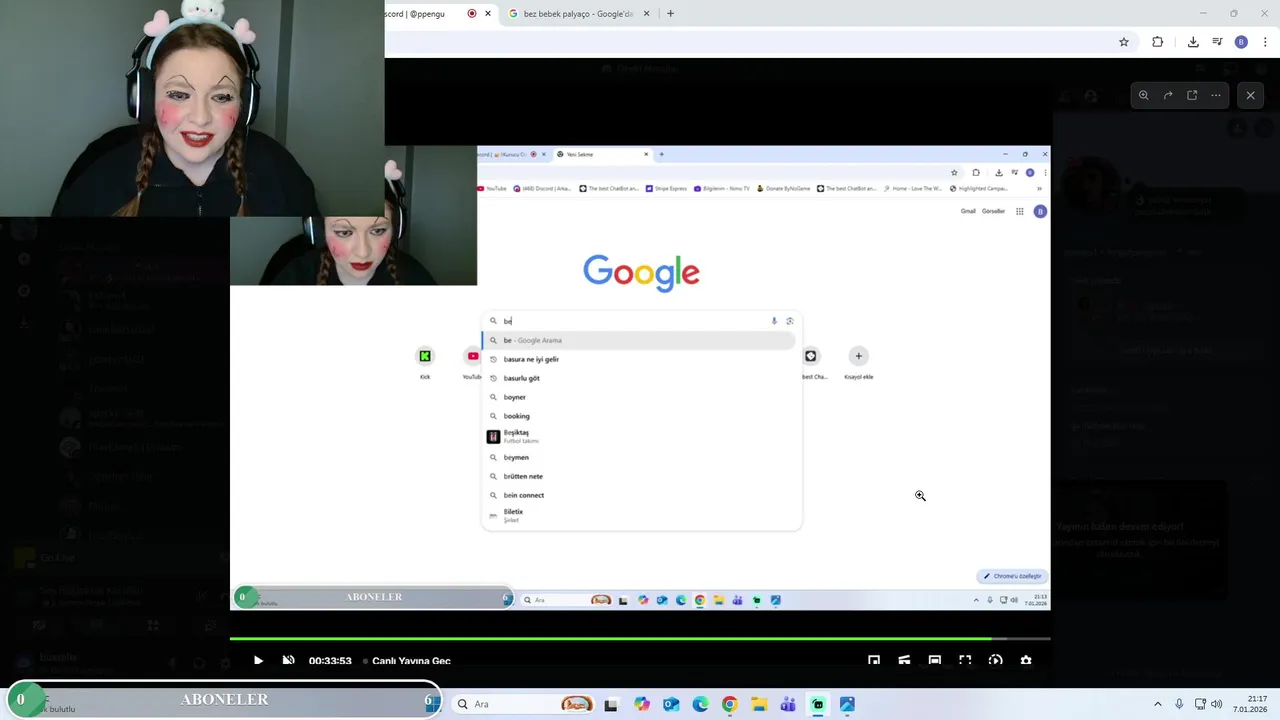Open Chrome extensions puzzle icon
The image size is (1280, 720).
[x=1157, y=42]
